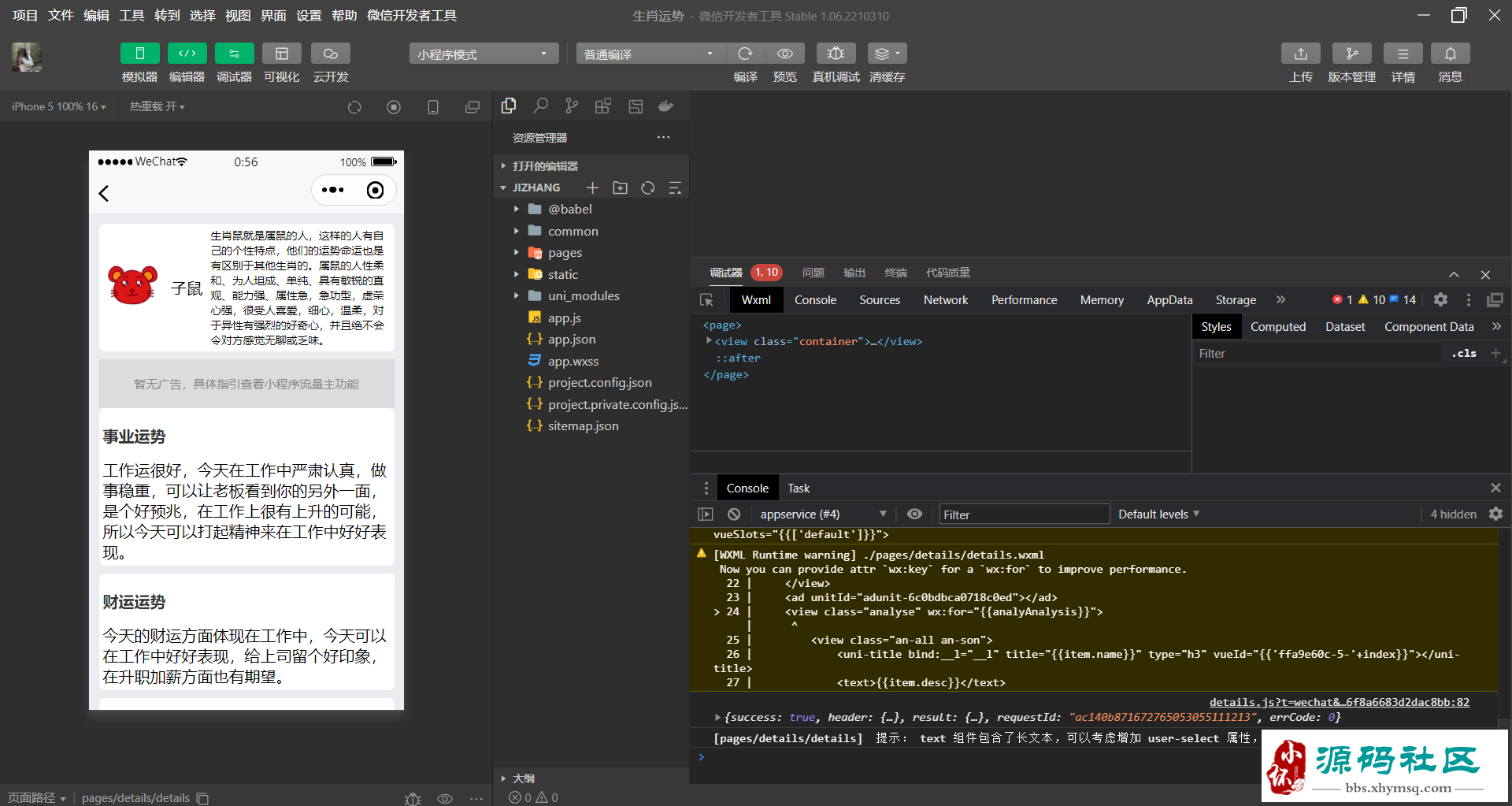
Task: Refresh the JIZHANG file tree
Action: coord(648,188)
